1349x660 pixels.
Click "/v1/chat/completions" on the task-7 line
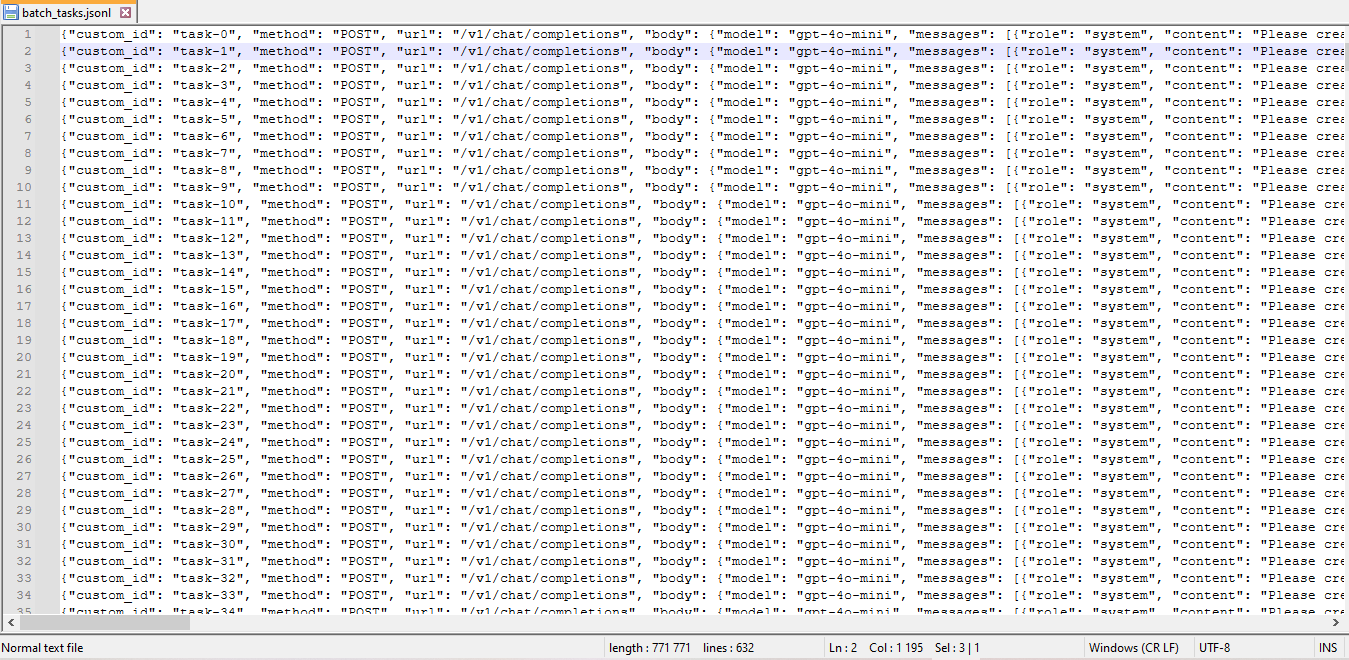(x=540, y=153)
